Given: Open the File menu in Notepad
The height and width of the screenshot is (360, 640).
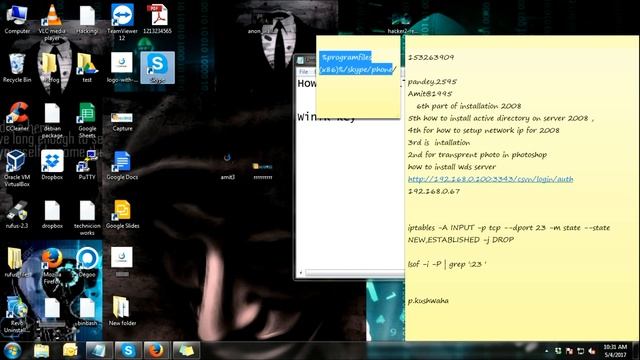Looking at the screenshot, I should pos(303,71).
